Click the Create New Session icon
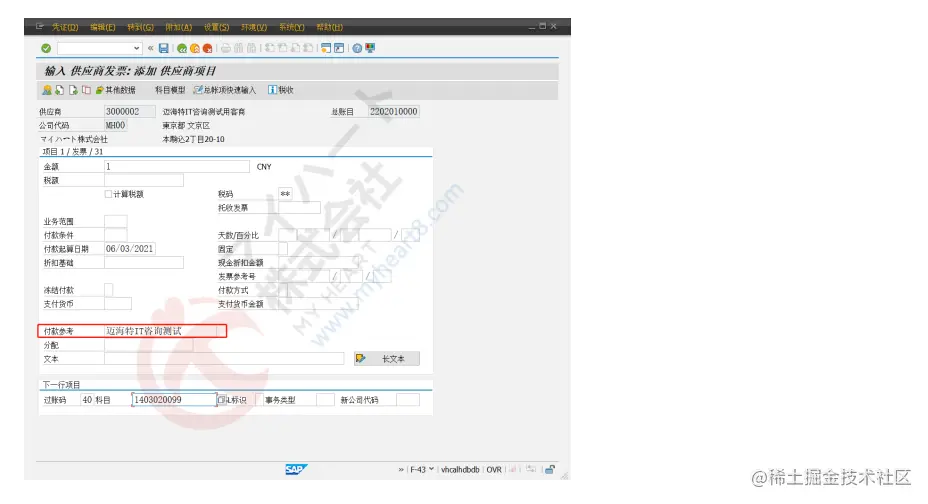The width and height of the screenshot is (928, 504). pos(326,49)
